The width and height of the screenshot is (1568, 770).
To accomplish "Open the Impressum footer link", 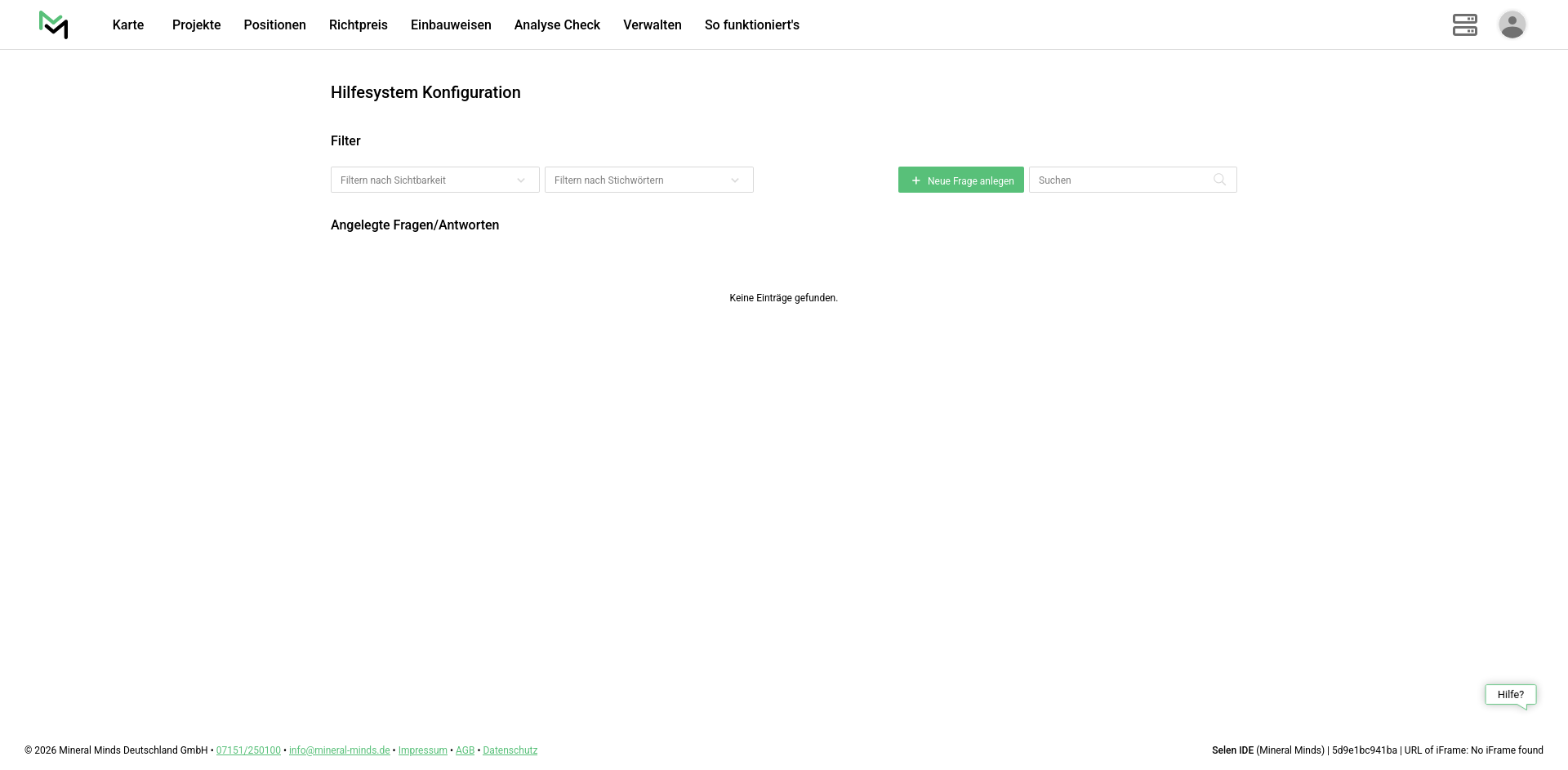I will coord(422,750).
